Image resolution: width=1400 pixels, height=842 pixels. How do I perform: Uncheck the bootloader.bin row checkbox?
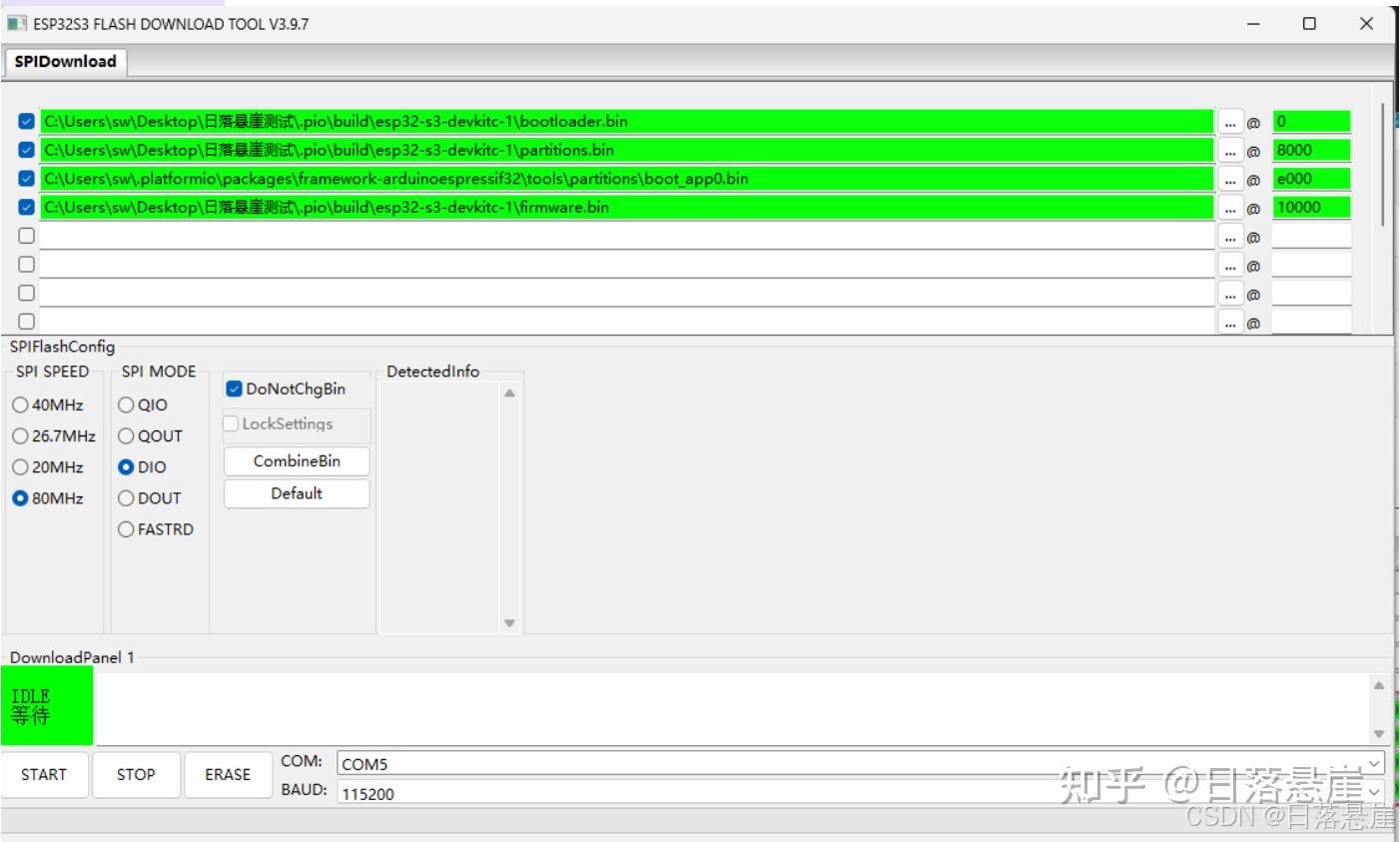(x=26, y=121)
